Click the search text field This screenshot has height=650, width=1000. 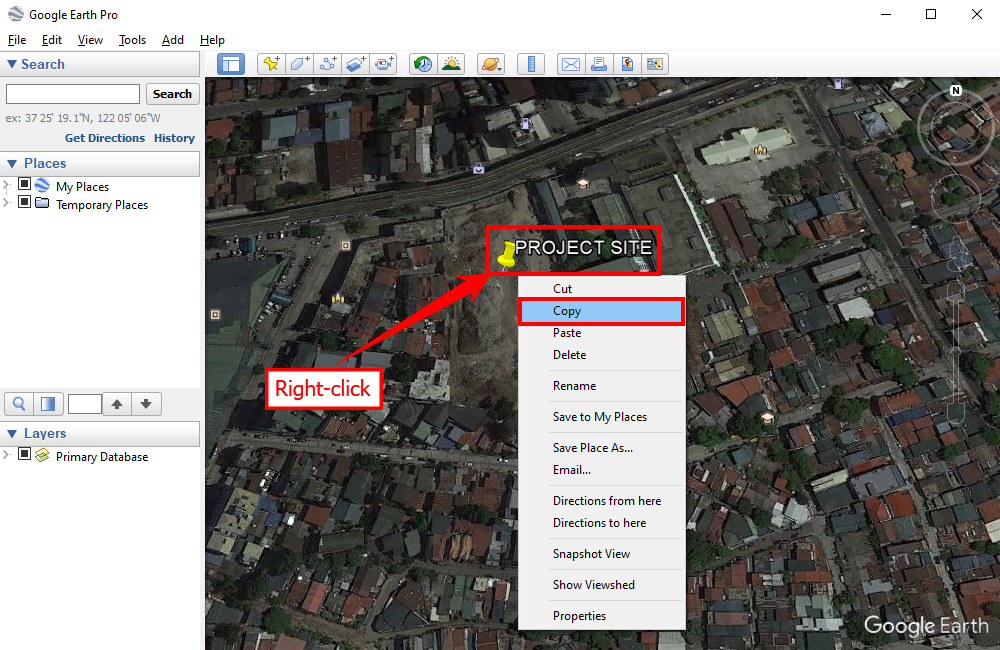[x=73, y=94]
